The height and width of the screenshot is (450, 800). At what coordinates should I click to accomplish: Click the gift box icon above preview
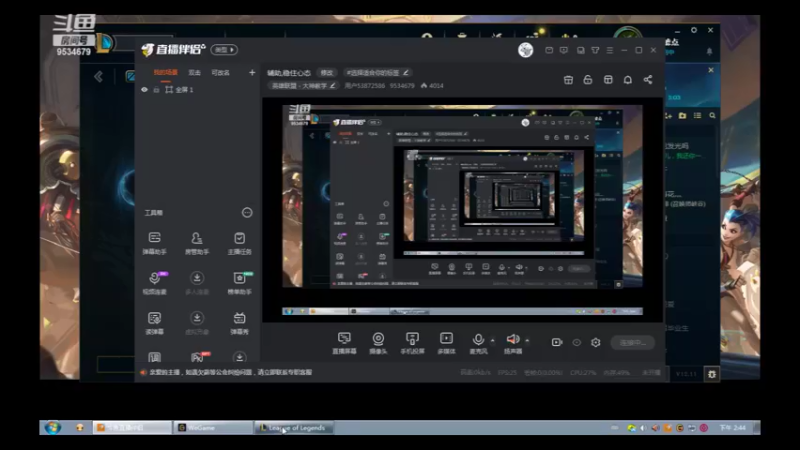point(568,80)
